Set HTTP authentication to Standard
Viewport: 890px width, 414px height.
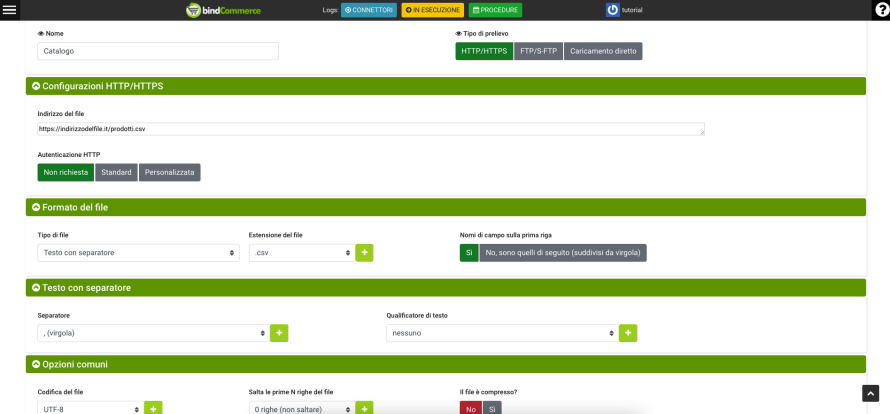pyautogui.click(x=117, y=172)
